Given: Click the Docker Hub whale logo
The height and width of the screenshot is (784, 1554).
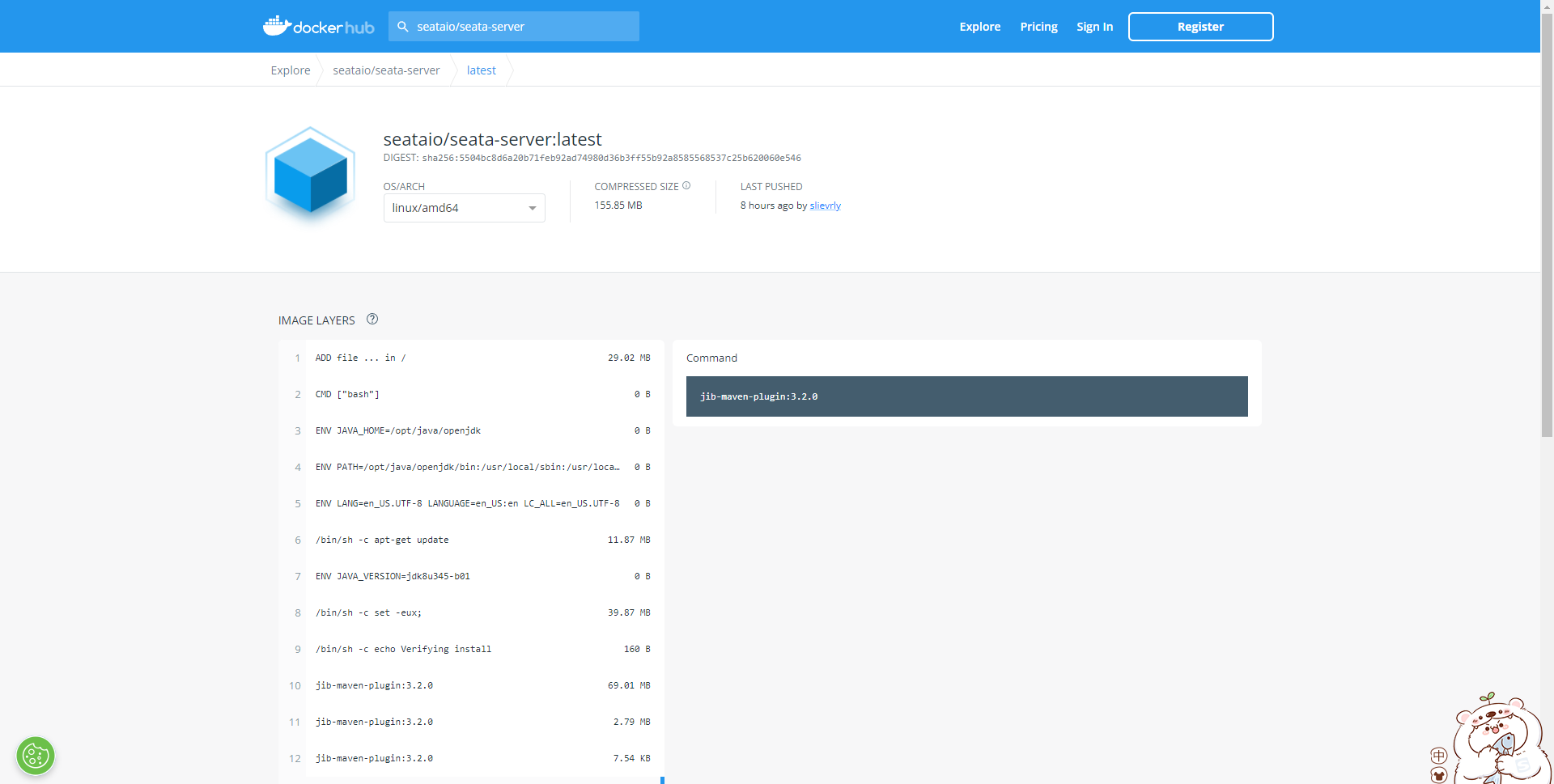Looking at the screenshot, I should point(318,26).
